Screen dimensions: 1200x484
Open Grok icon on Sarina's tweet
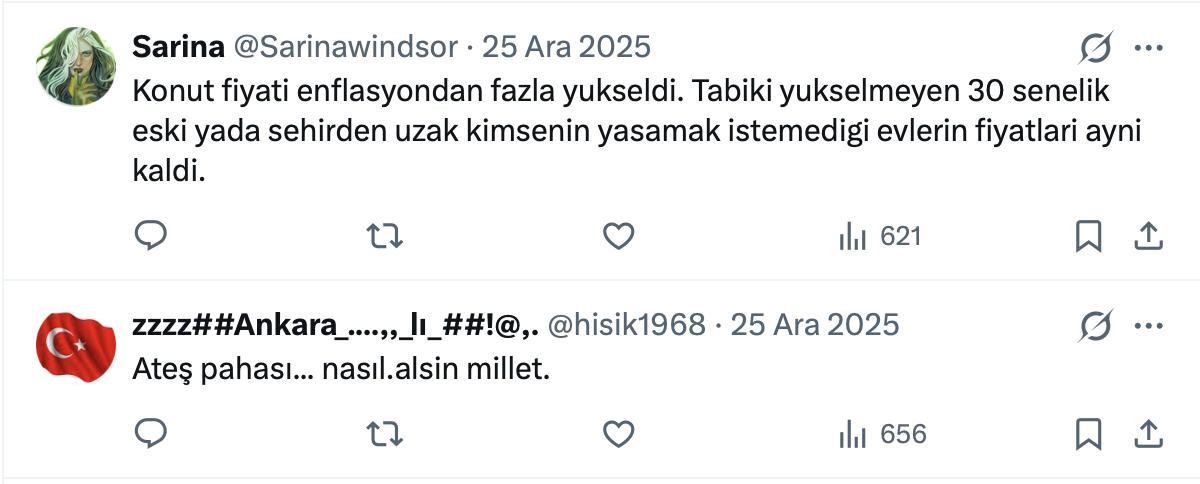coord(1096,48)
